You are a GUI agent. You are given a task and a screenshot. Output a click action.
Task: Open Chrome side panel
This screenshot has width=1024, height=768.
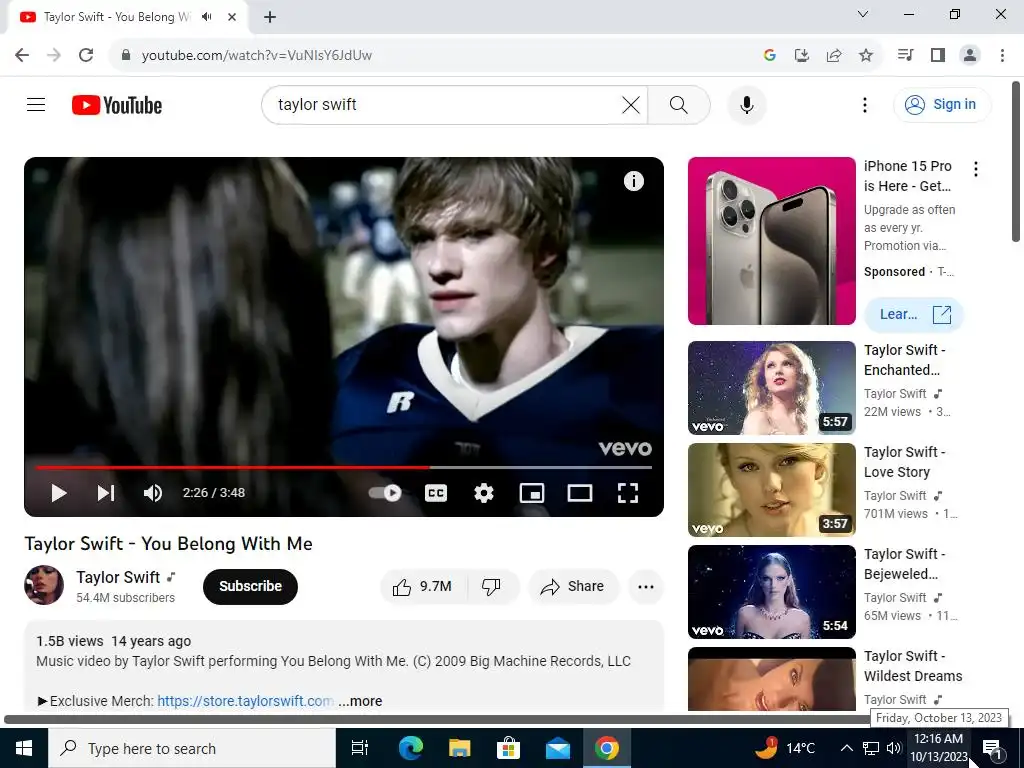[938, 55]
